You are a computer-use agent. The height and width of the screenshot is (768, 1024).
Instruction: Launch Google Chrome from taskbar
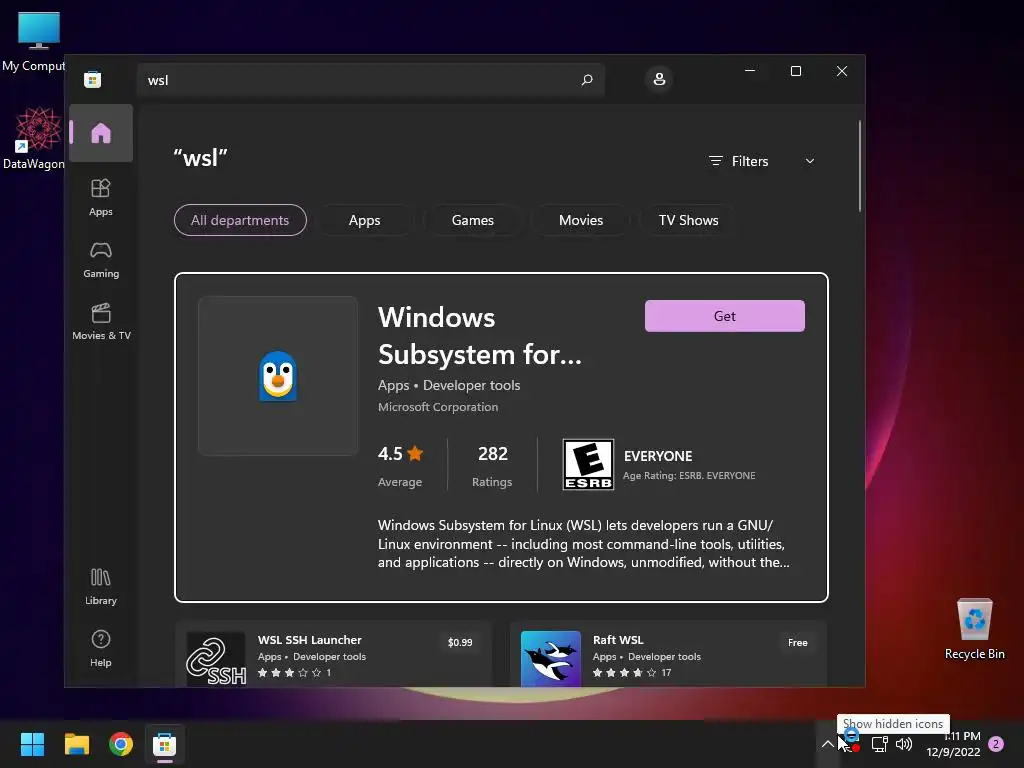tap(121, 744)
